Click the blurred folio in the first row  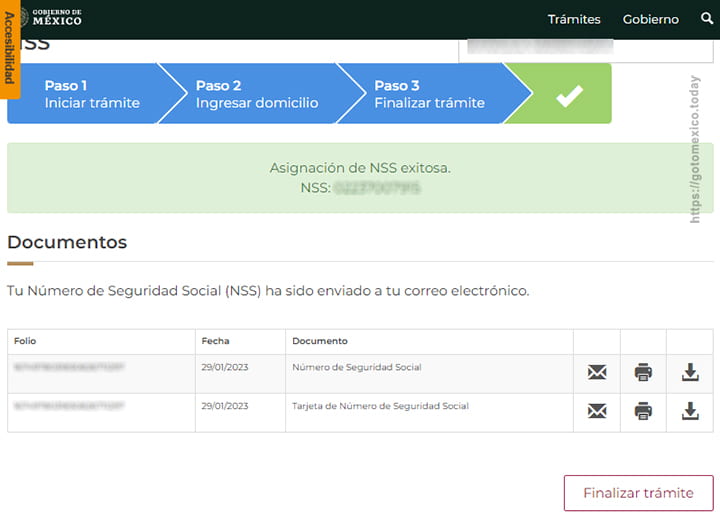(x=69, y=366)
